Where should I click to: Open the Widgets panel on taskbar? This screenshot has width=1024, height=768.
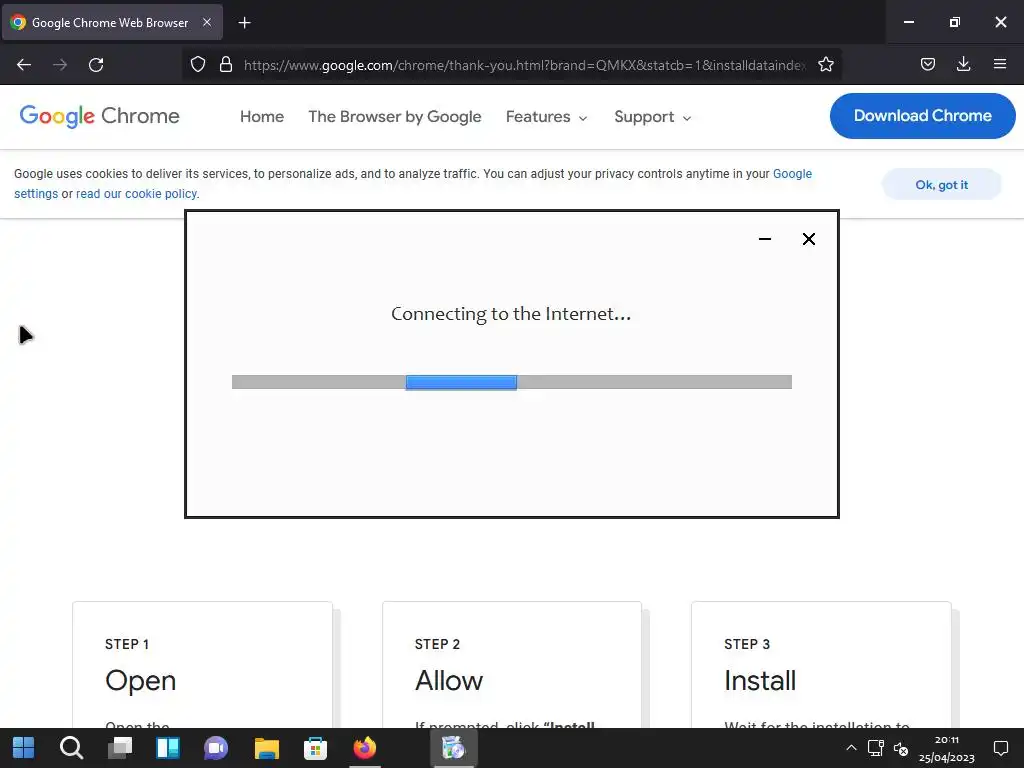coord(168,748)
